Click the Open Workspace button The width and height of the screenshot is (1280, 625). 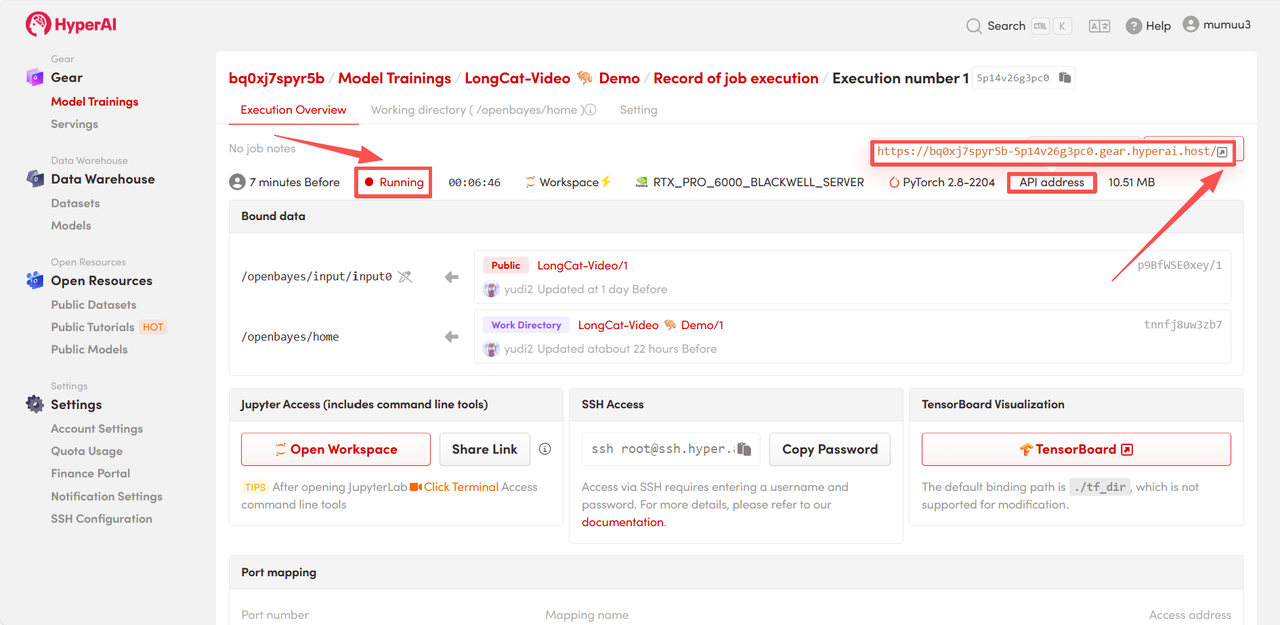pos(336,449)
